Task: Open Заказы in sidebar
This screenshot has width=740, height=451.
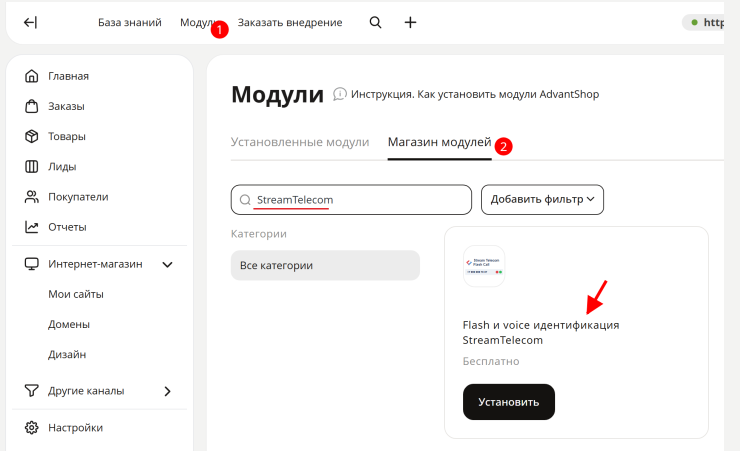Action: (x=66, y=106)
